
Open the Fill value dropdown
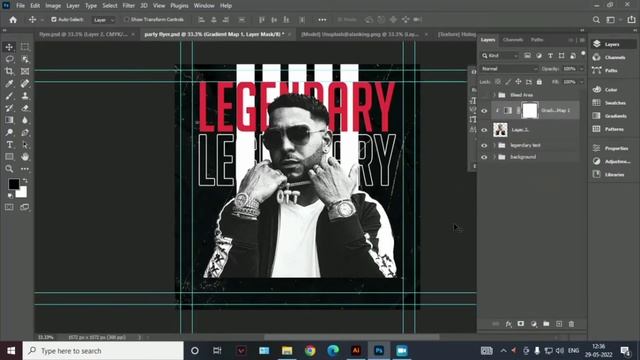tap(582, 82)
